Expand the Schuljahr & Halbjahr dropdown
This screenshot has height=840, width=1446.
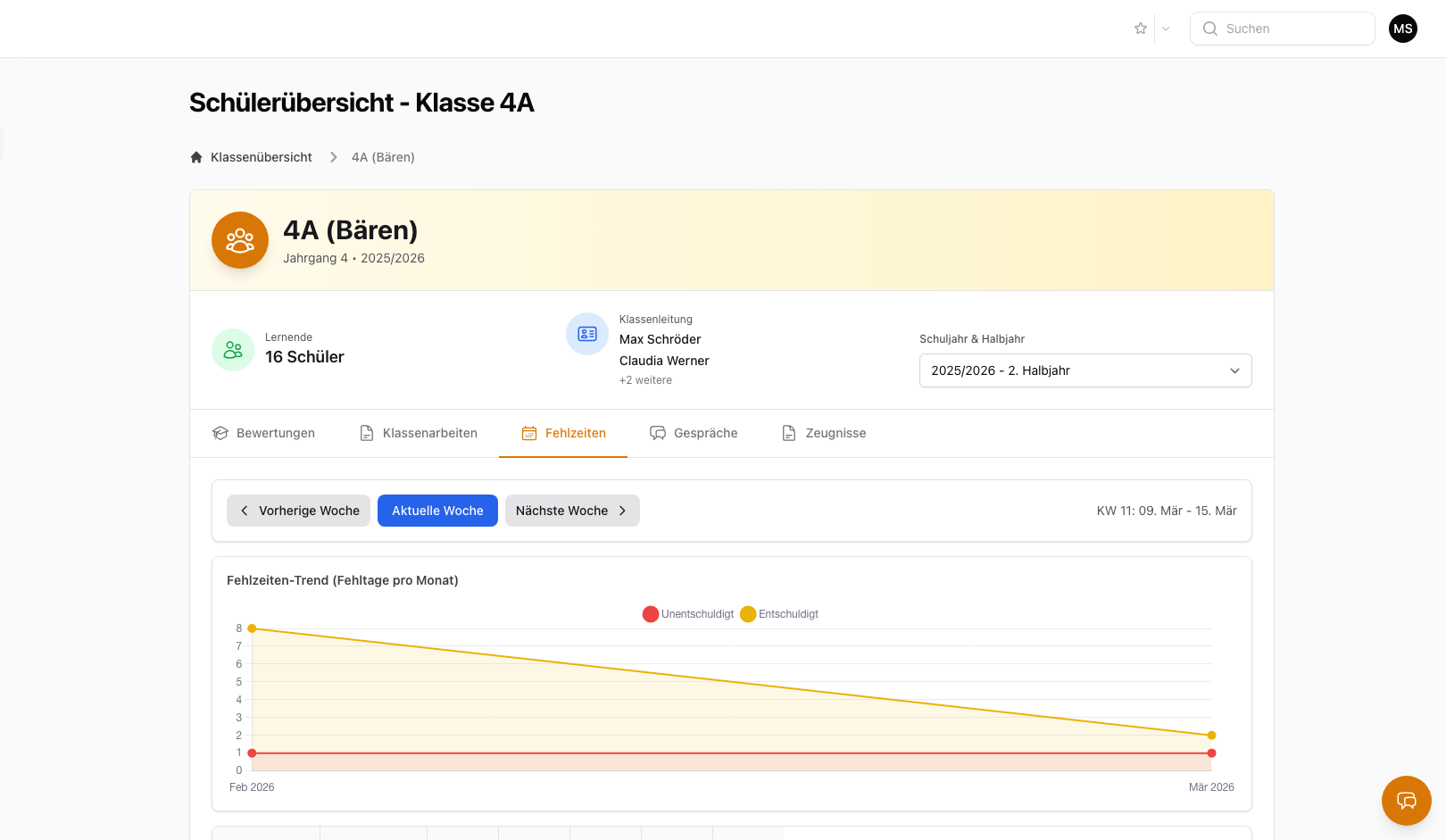click(1084, 370)
